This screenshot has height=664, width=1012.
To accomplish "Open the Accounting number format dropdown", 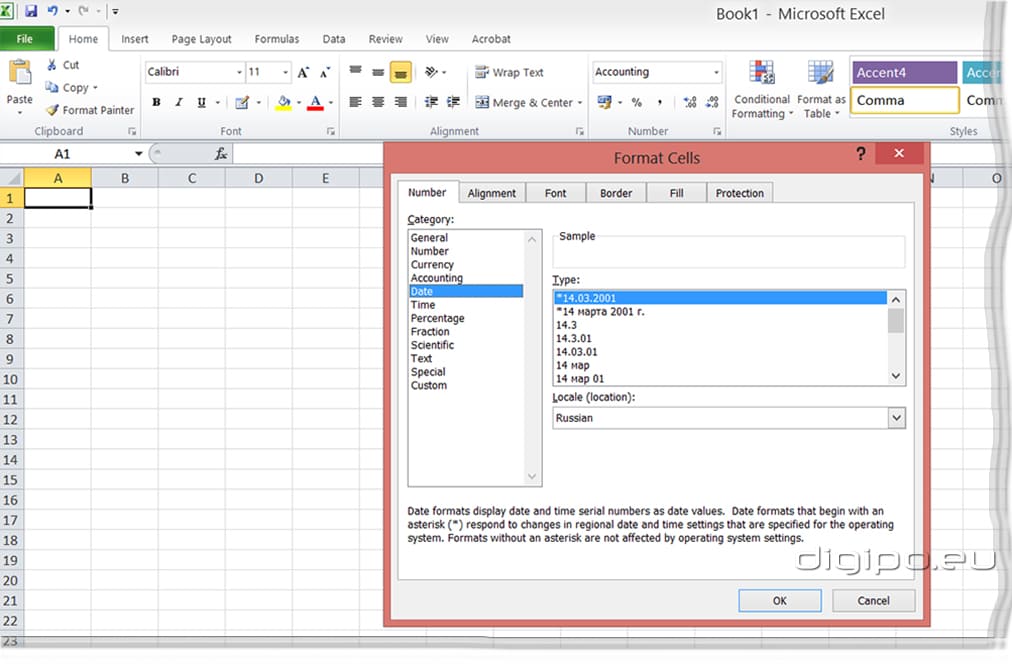I will [716, 72].
